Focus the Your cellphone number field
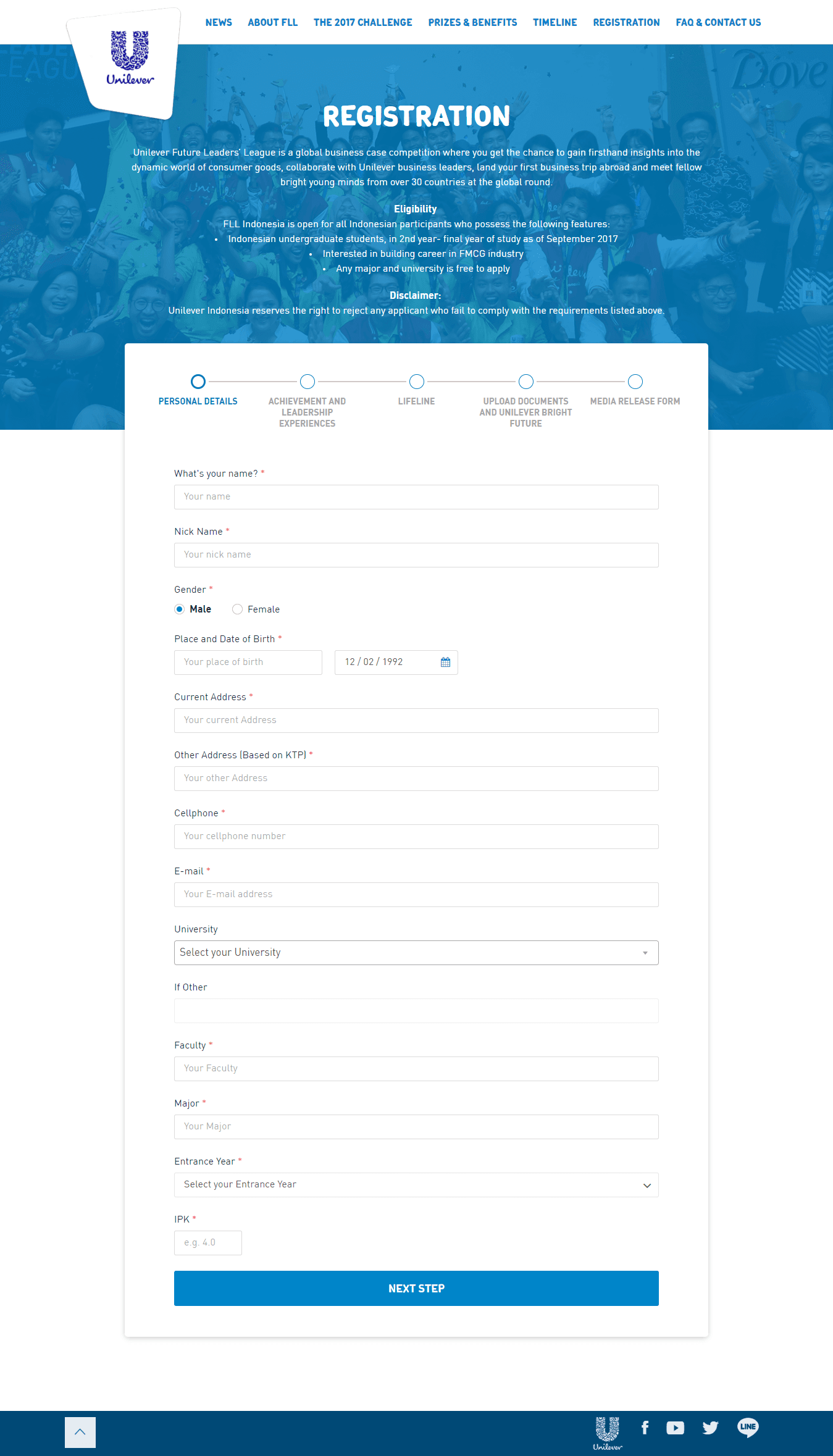This screenshot has height=1456, width=833. (x=416, y=837)
